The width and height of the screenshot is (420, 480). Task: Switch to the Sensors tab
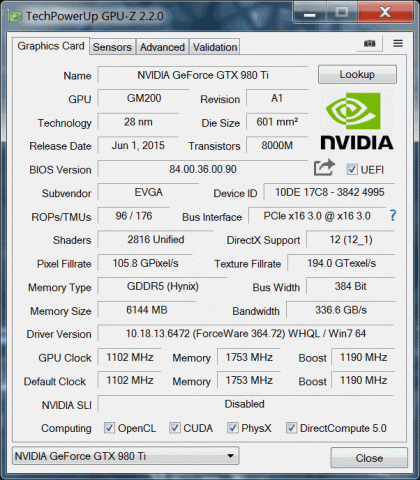coord(112,47)
